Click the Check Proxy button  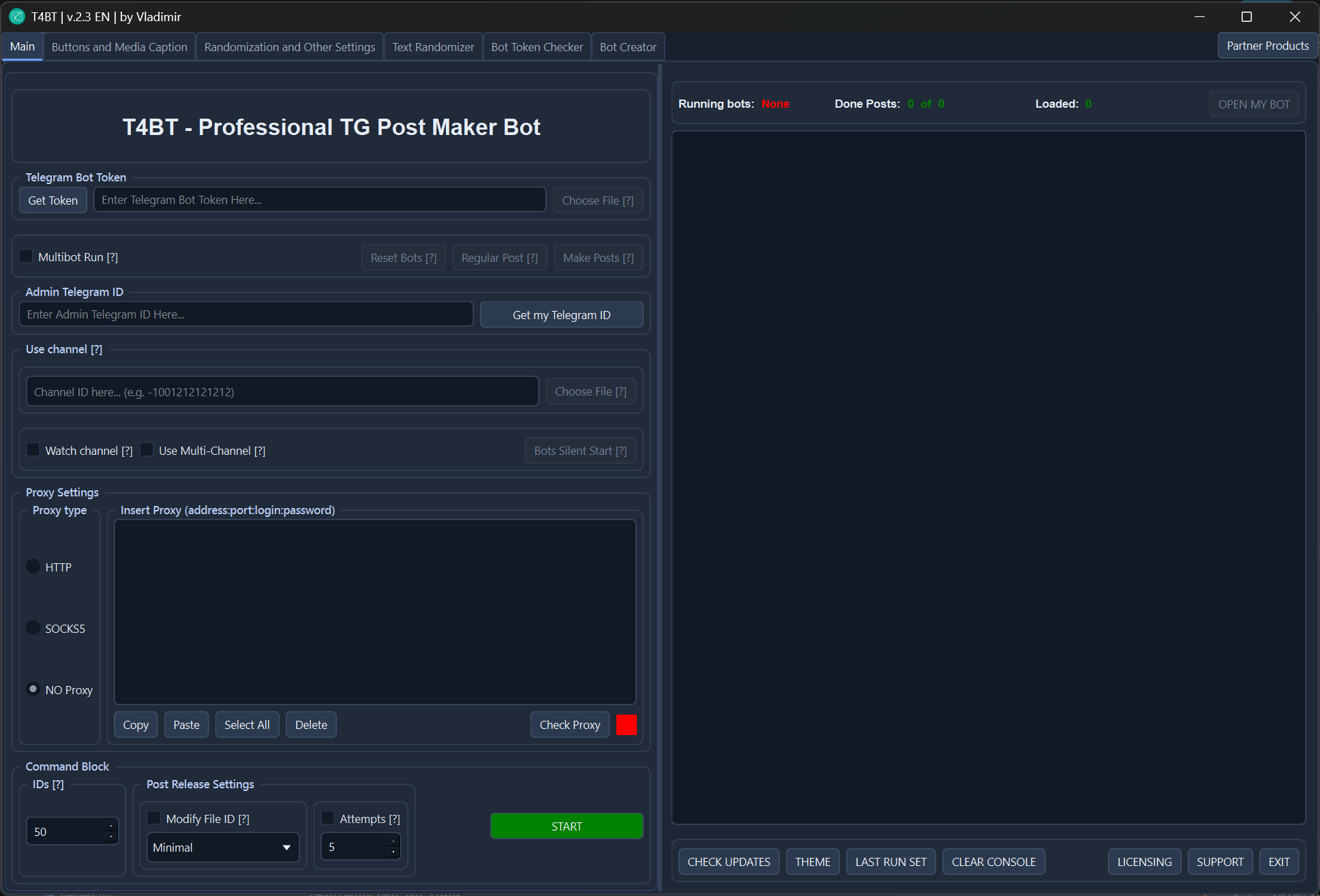coord(570,725)
